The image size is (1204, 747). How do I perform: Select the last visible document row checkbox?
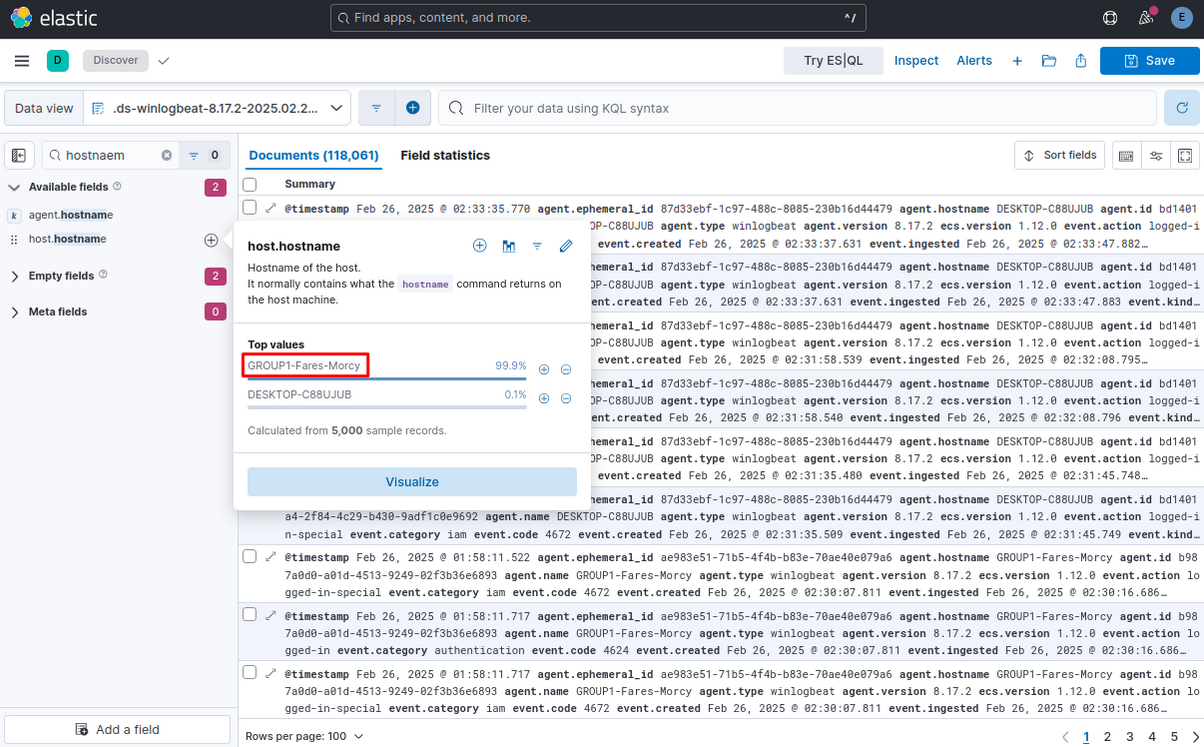250,672
